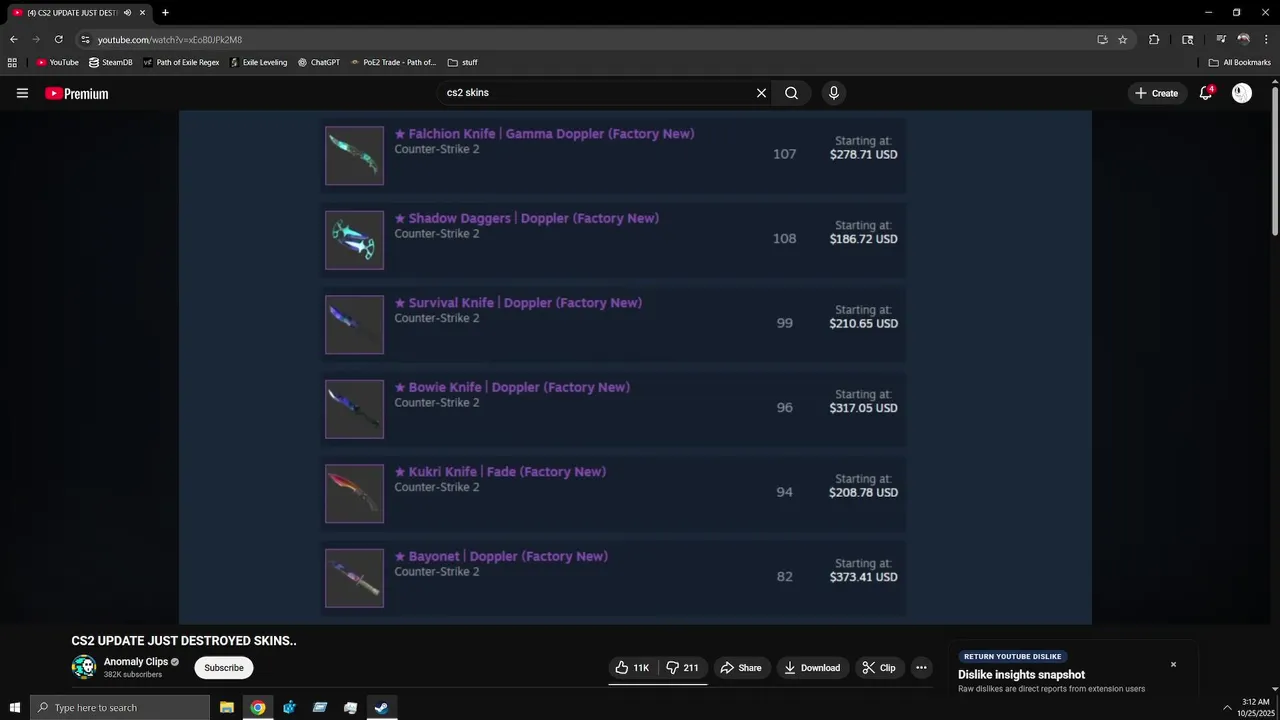1280x720 pixels.
Task: Open the apps grid in the bookmarks bar
Action: 12,62
